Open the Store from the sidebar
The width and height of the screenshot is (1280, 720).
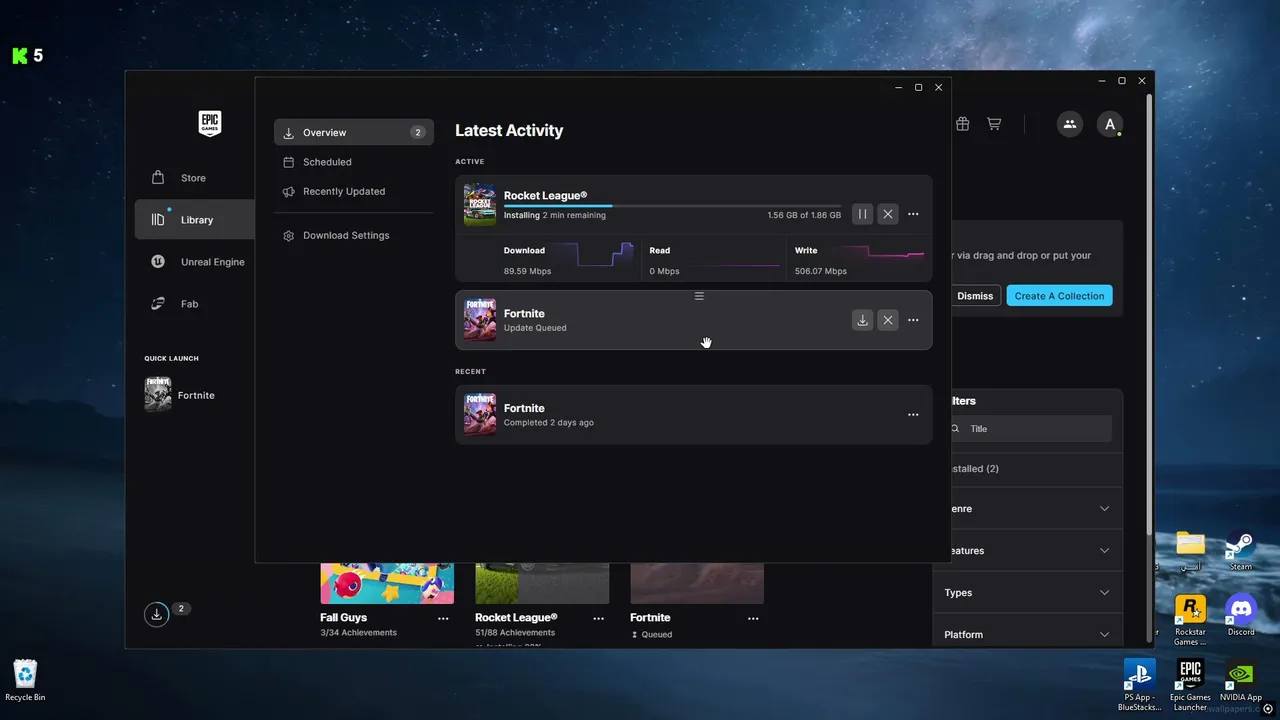(194, 178)
